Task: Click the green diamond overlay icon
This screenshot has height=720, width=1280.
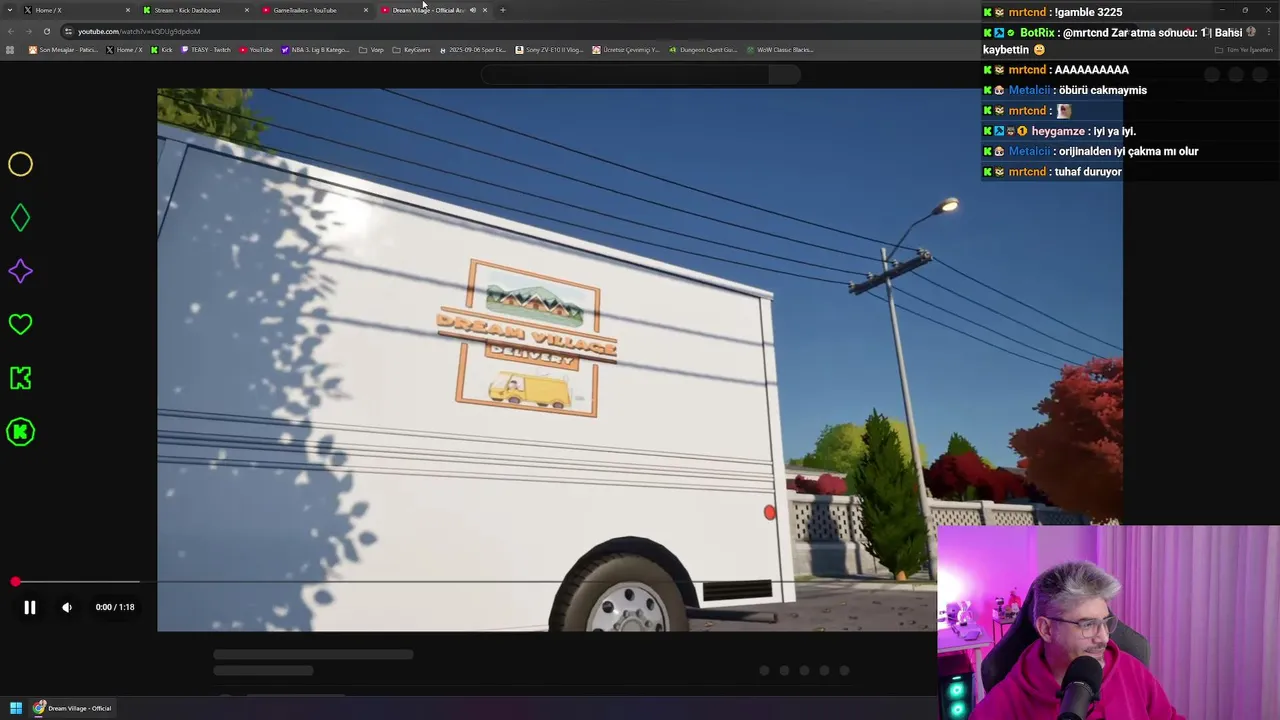Action: coord(20,217)
